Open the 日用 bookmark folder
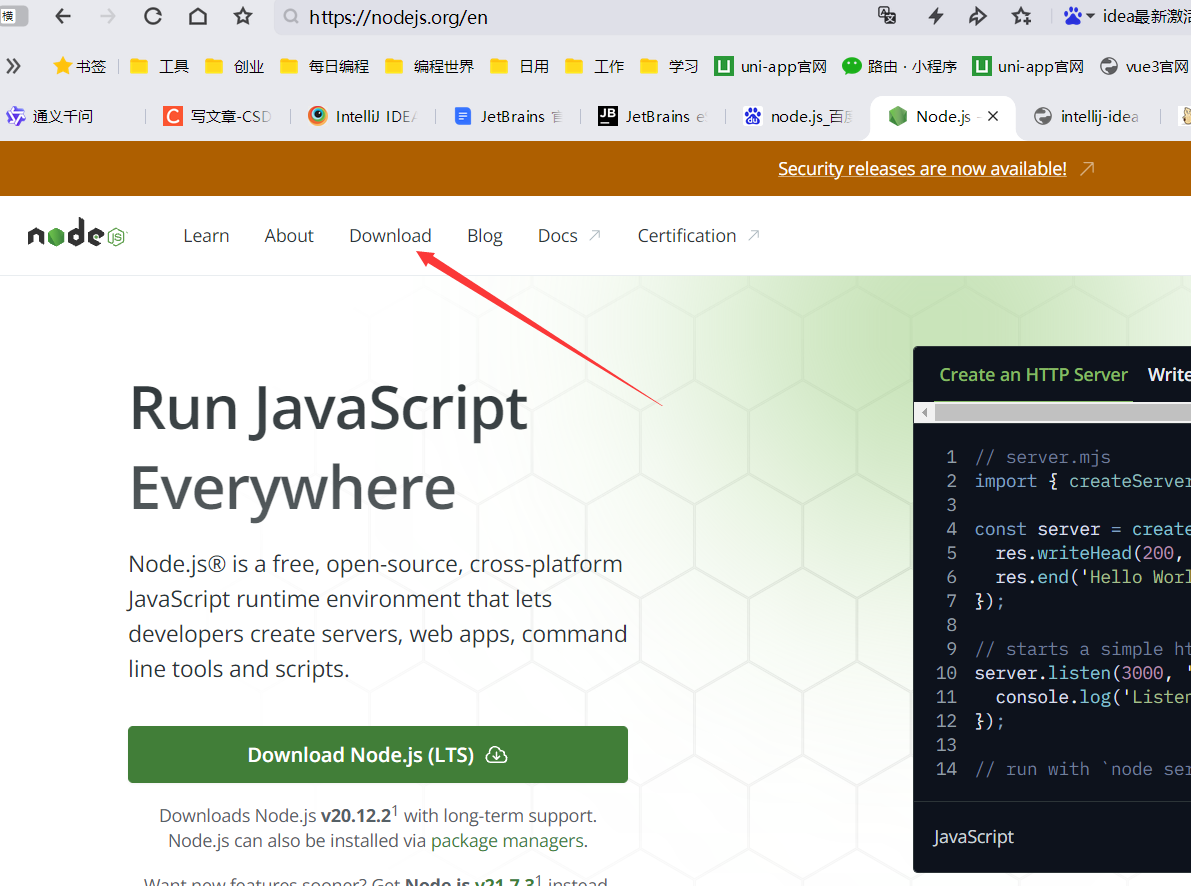The height and width of the screenshot is (886, 1191). pos(520,66)
